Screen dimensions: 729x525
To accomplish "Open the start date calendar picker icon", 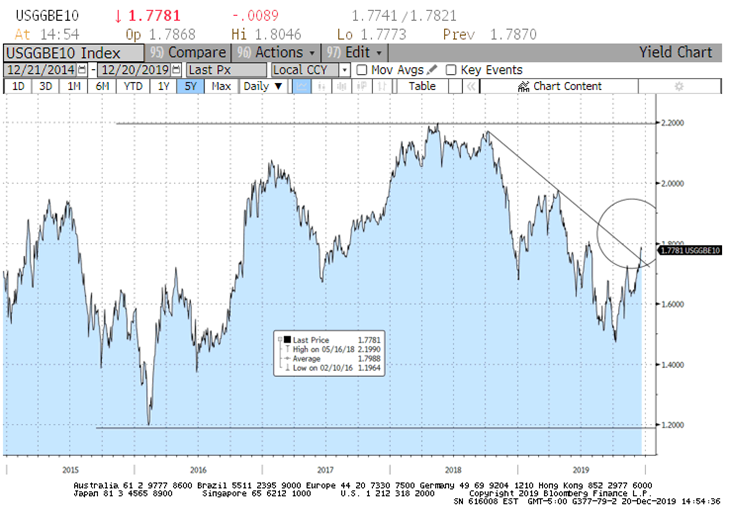I will [x=82, y=70].
